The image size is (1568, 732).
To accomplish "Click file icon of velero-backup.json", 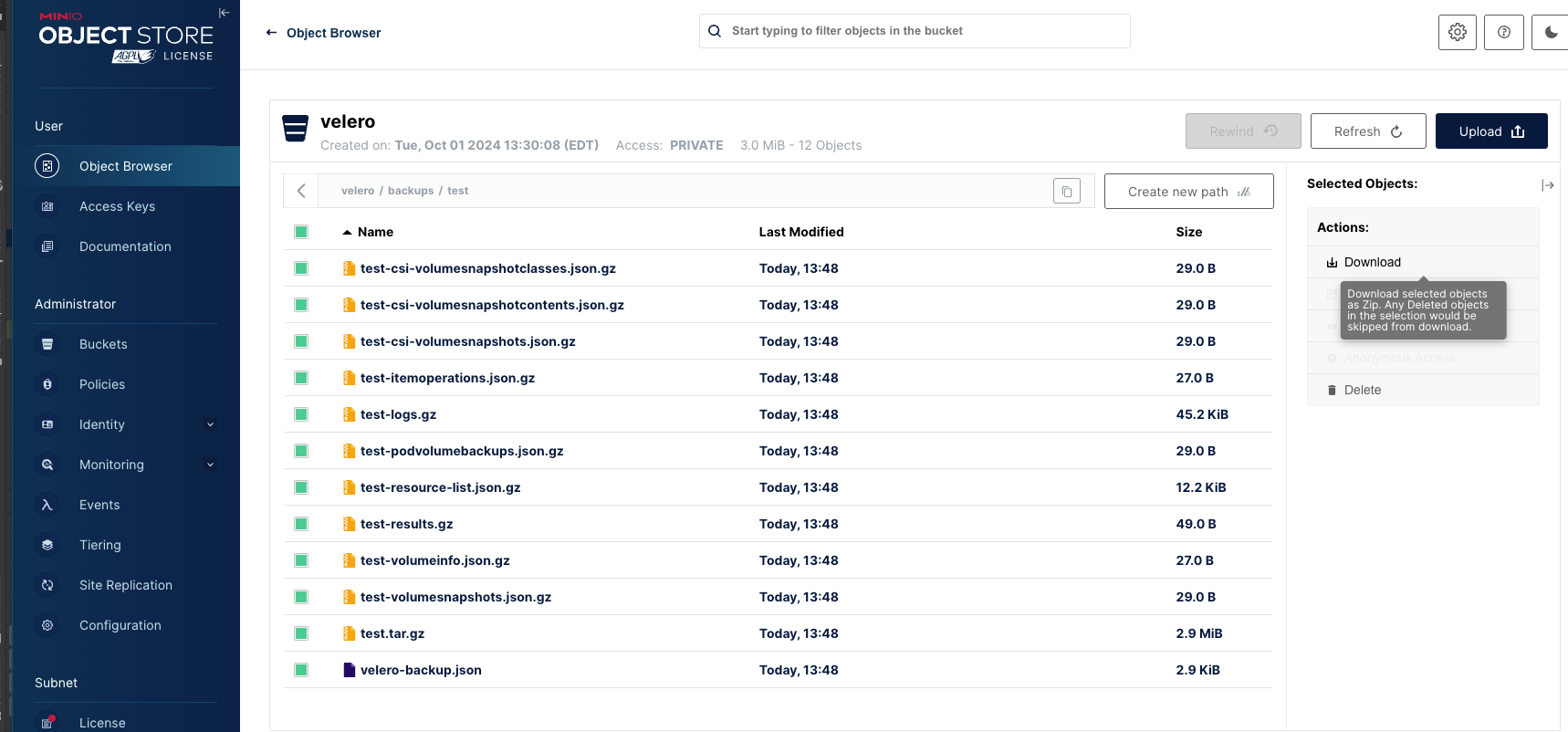I will coord(349,670).
